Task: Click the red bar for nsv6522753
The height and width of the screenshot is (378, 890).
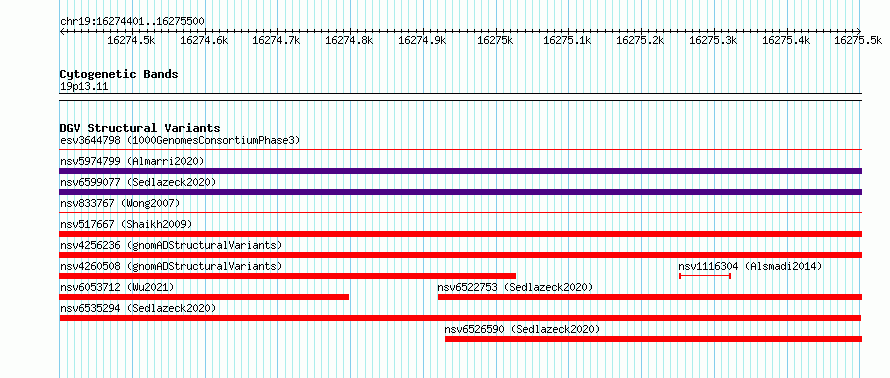Action: point(650,297)
